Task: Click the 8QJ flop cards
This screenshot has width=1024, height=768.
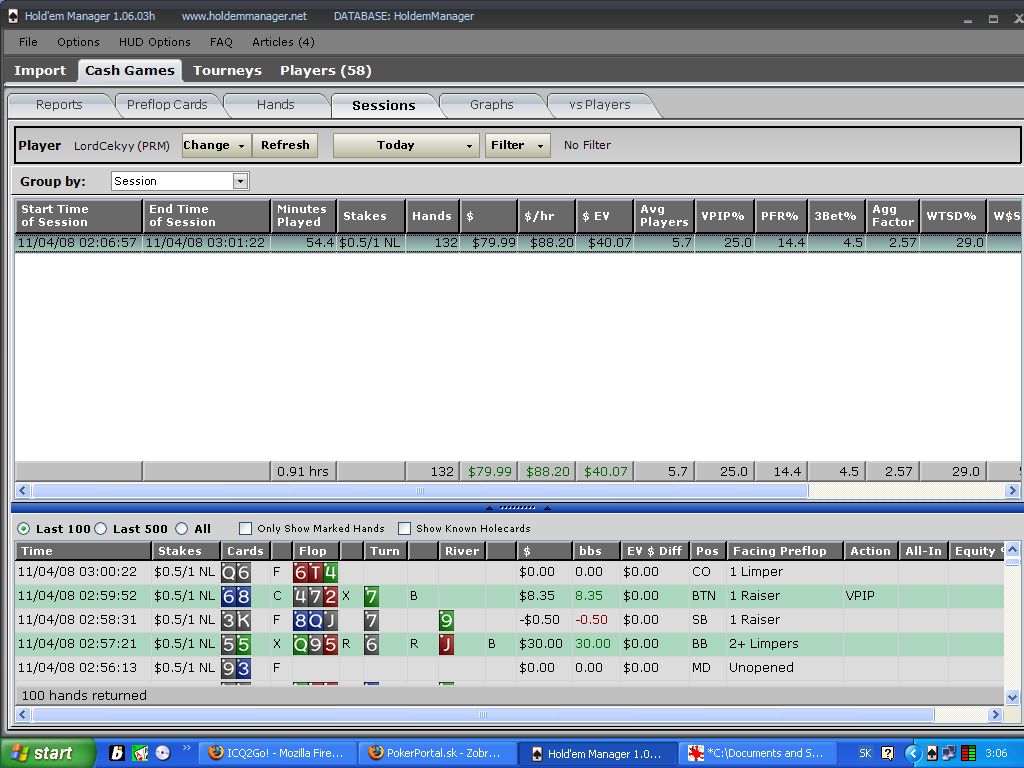Action: [315, 620]
